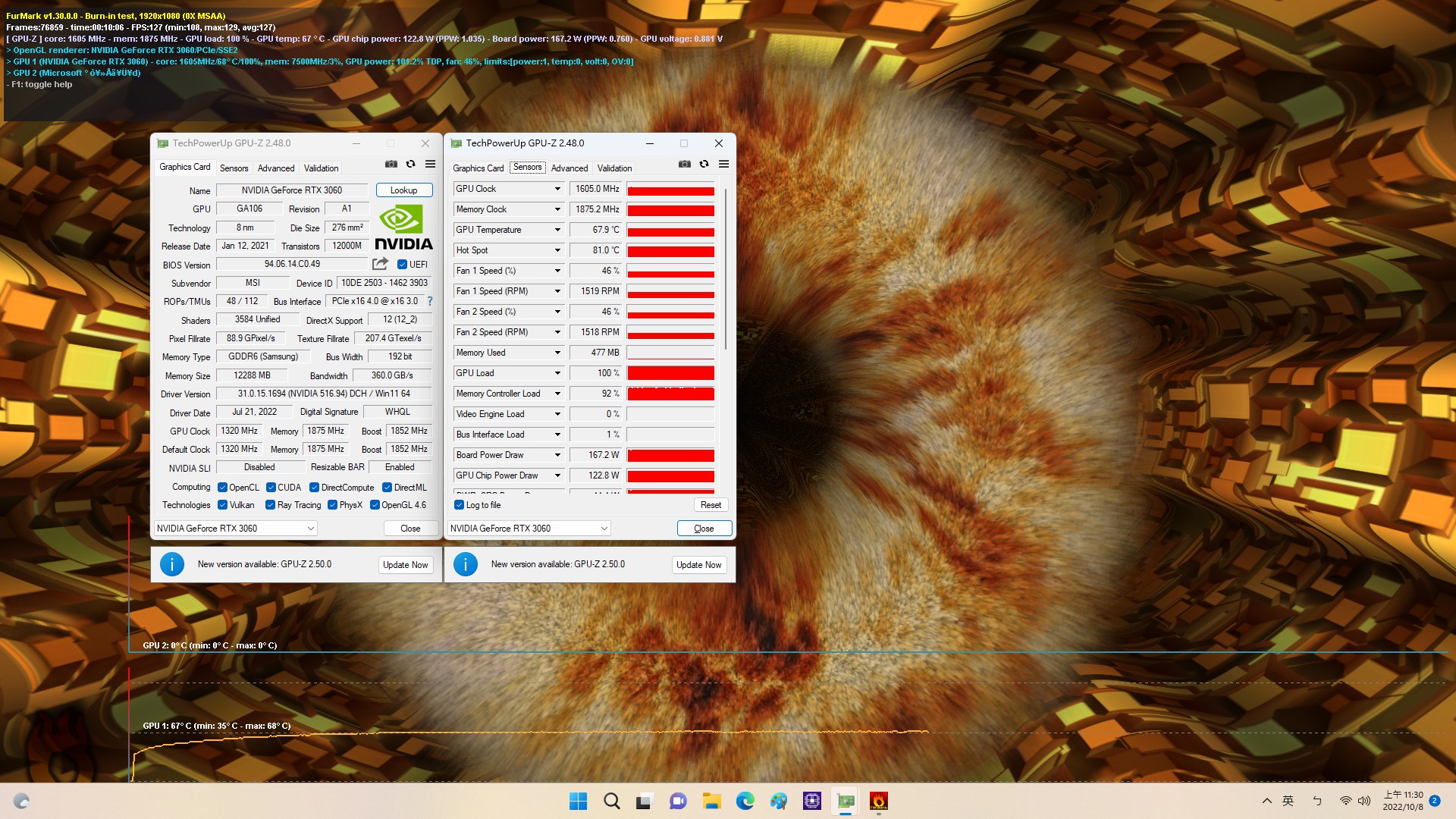
Task: Show hidden system tray icons
Action: (1266, 801)
